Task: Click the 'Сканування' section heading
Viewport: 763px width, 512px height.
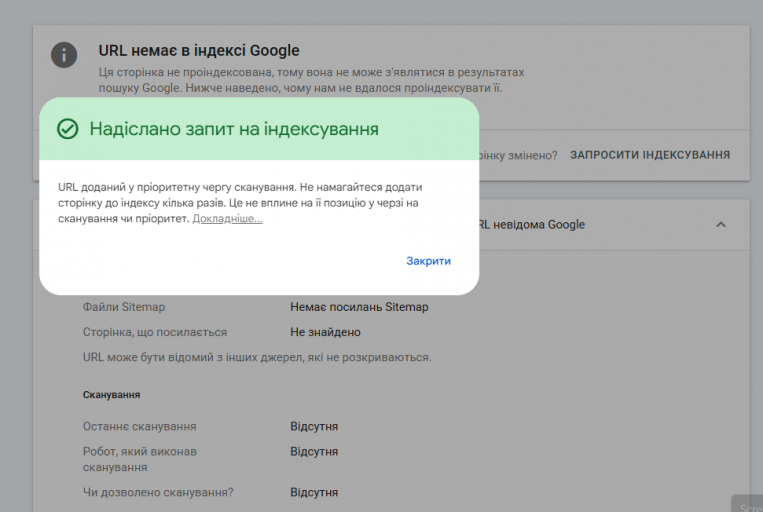Action: point(111,395)
